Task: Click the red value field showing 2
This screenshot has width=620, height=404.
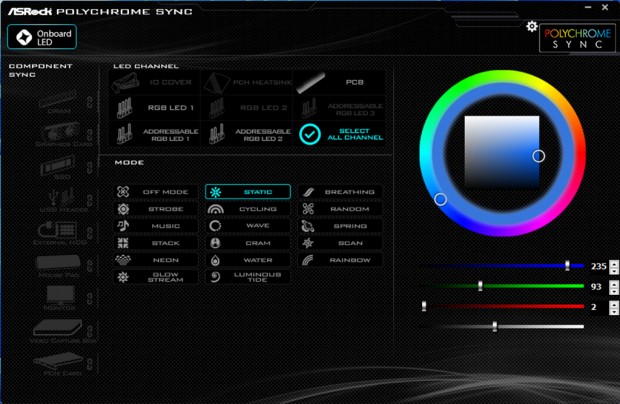Action: pos(598,307)
